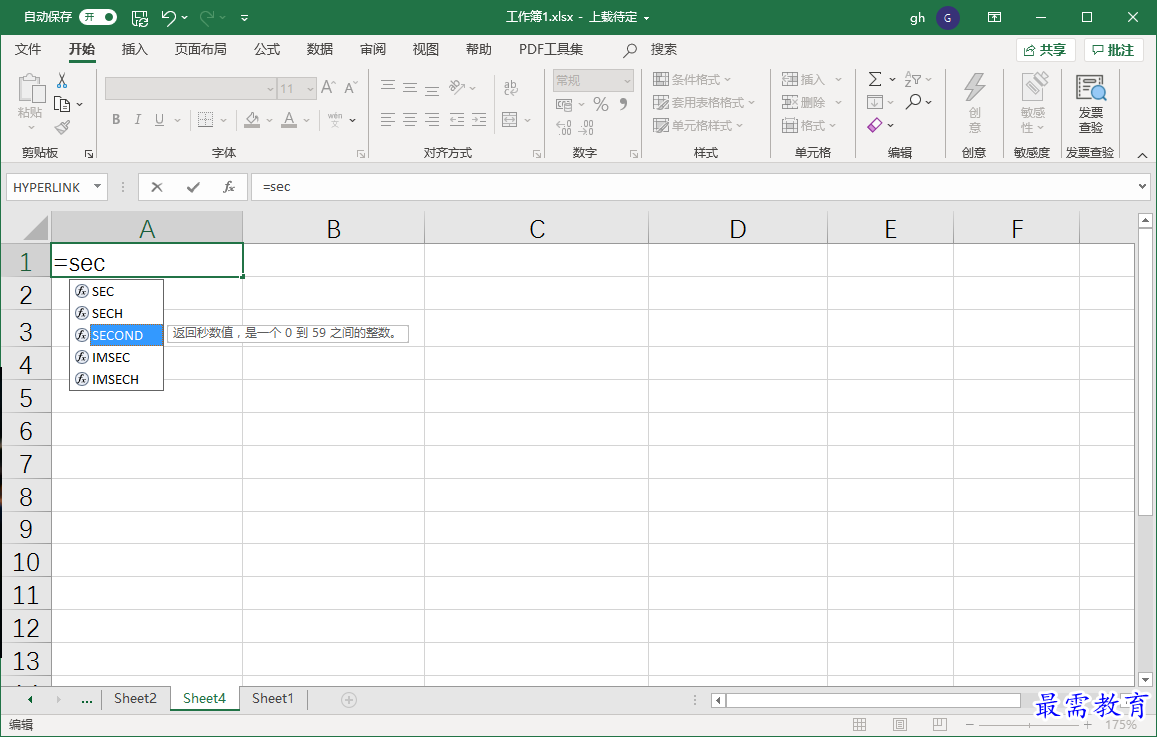Image resolution: width=1157 pixels, height=737 pixels.
Task: Open the PDF工具集 tab
Action: pyautogui.click(x=550, y=49)
